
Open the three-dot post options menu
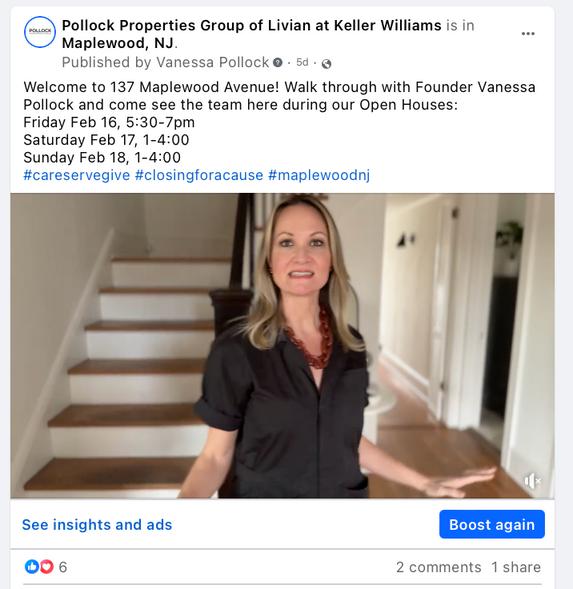click(x=528, y=34)
